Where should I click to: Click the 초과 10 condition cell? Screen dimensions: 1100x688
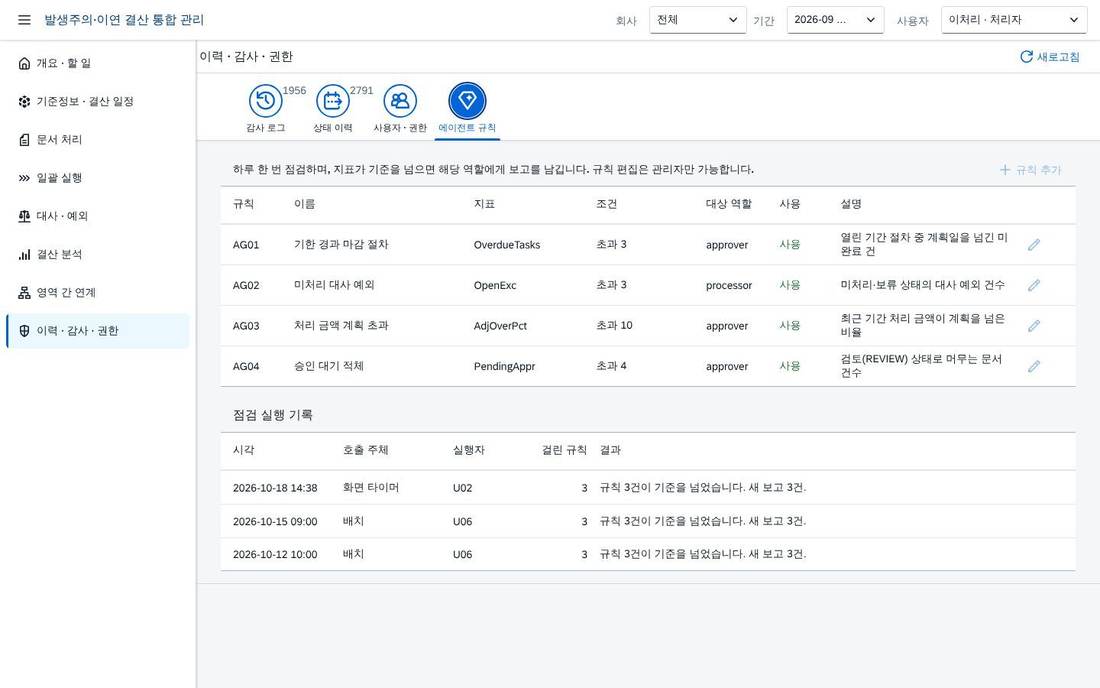(614, 326)
